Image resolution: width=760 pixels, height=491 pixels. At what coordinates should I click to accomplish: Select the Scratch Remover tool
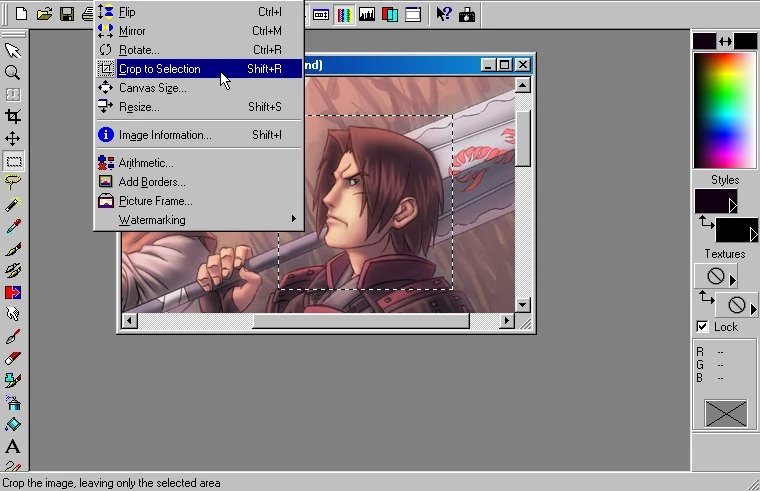tap(13, 336)
